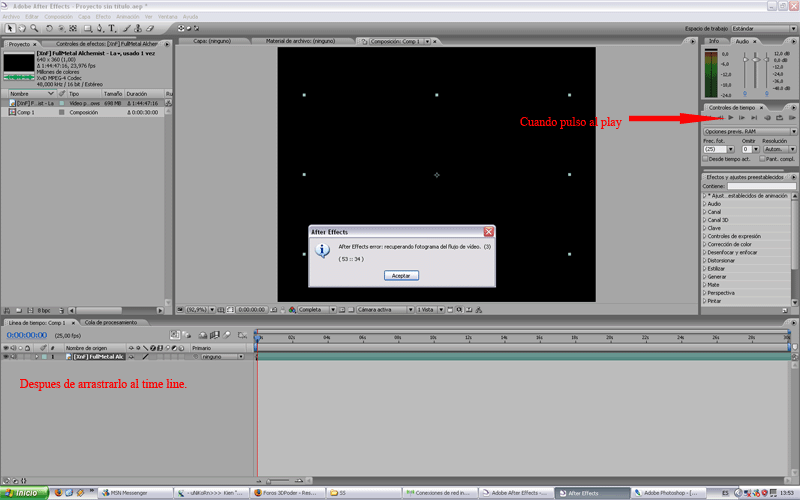Toggle audio of the FullMetal layer
The image size is (800, 500).
pos(13,357)
